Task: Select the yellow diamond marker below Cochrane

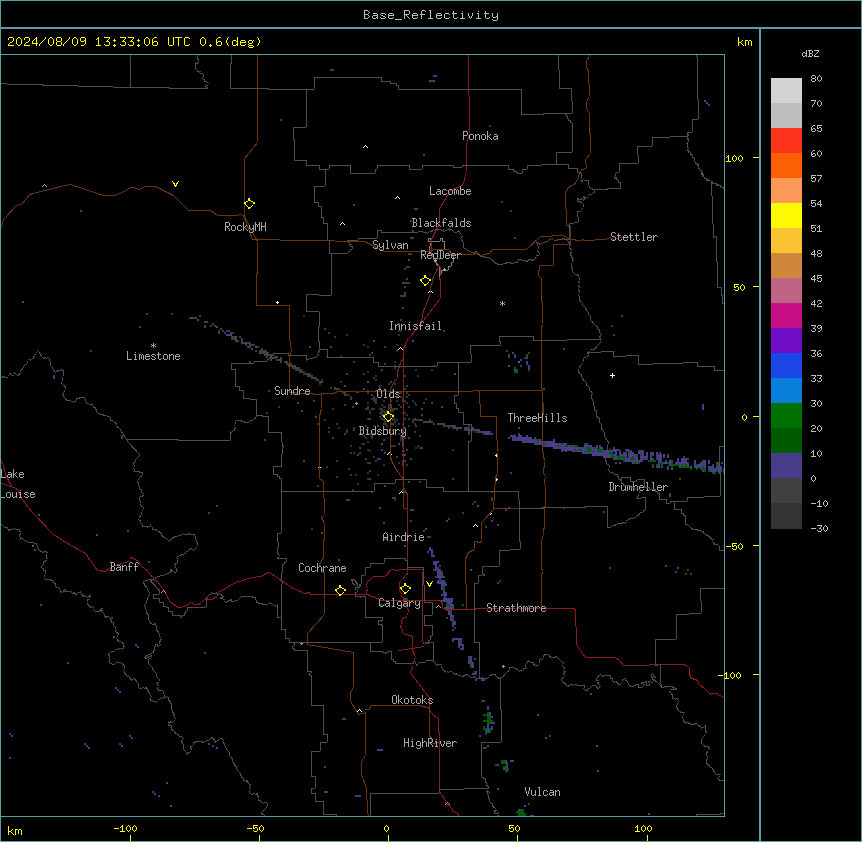Action: [340, 590]
